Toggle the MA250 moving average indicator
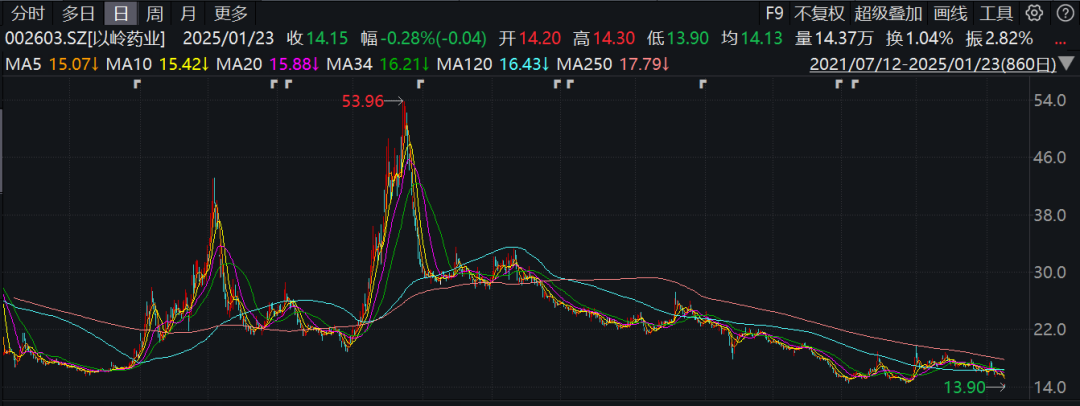The width and height of the screenshot is (1080, 406). (x=613, y=65)
